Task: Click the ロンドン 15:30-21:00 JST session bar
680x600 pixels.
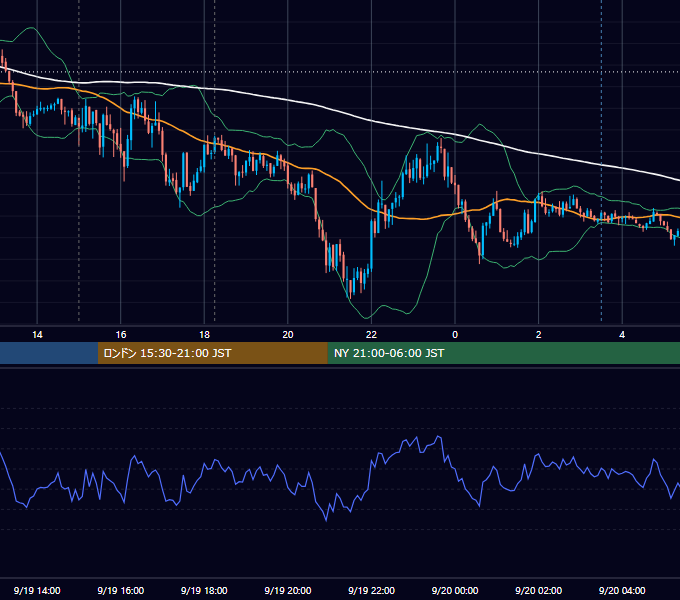Action: (212, 353)
